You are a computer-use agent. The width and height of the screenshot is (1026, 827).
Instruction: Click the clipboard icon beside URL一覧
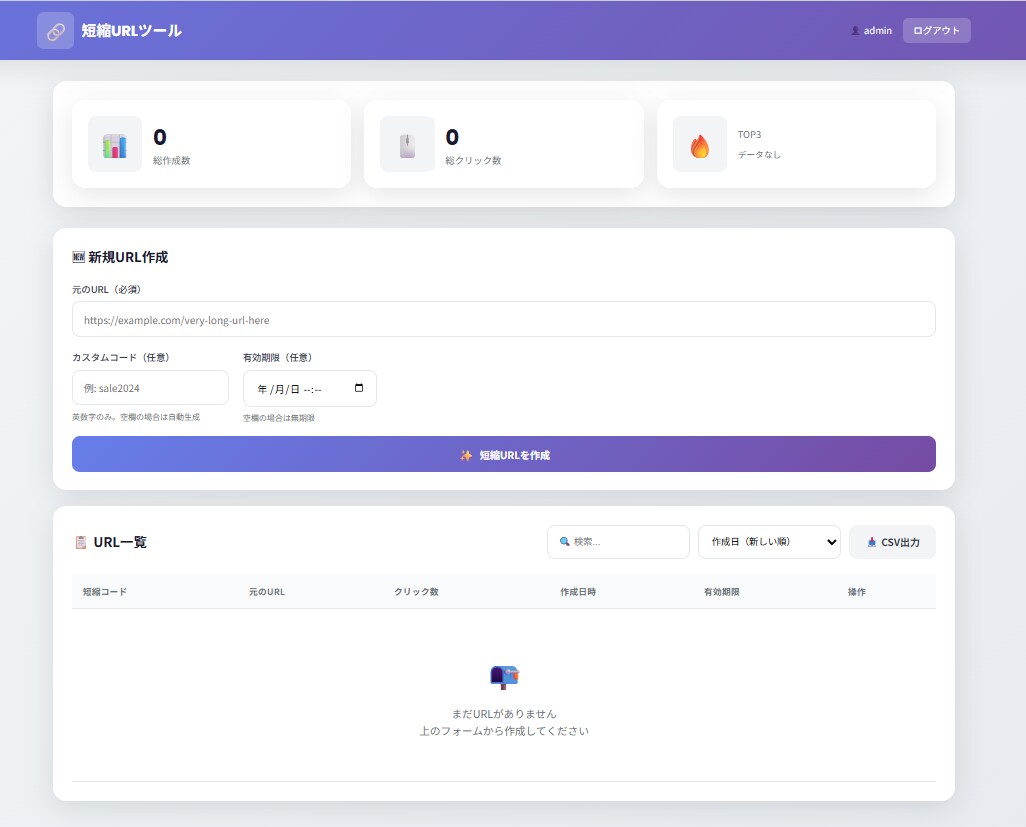[x=80, y=542]
